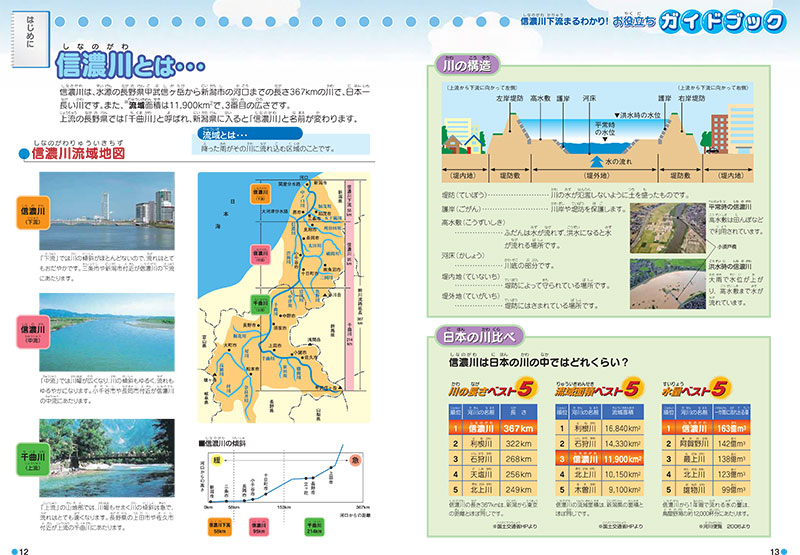
Task: Click 堤外地 label in cross-section diagram
Action: 596,175
